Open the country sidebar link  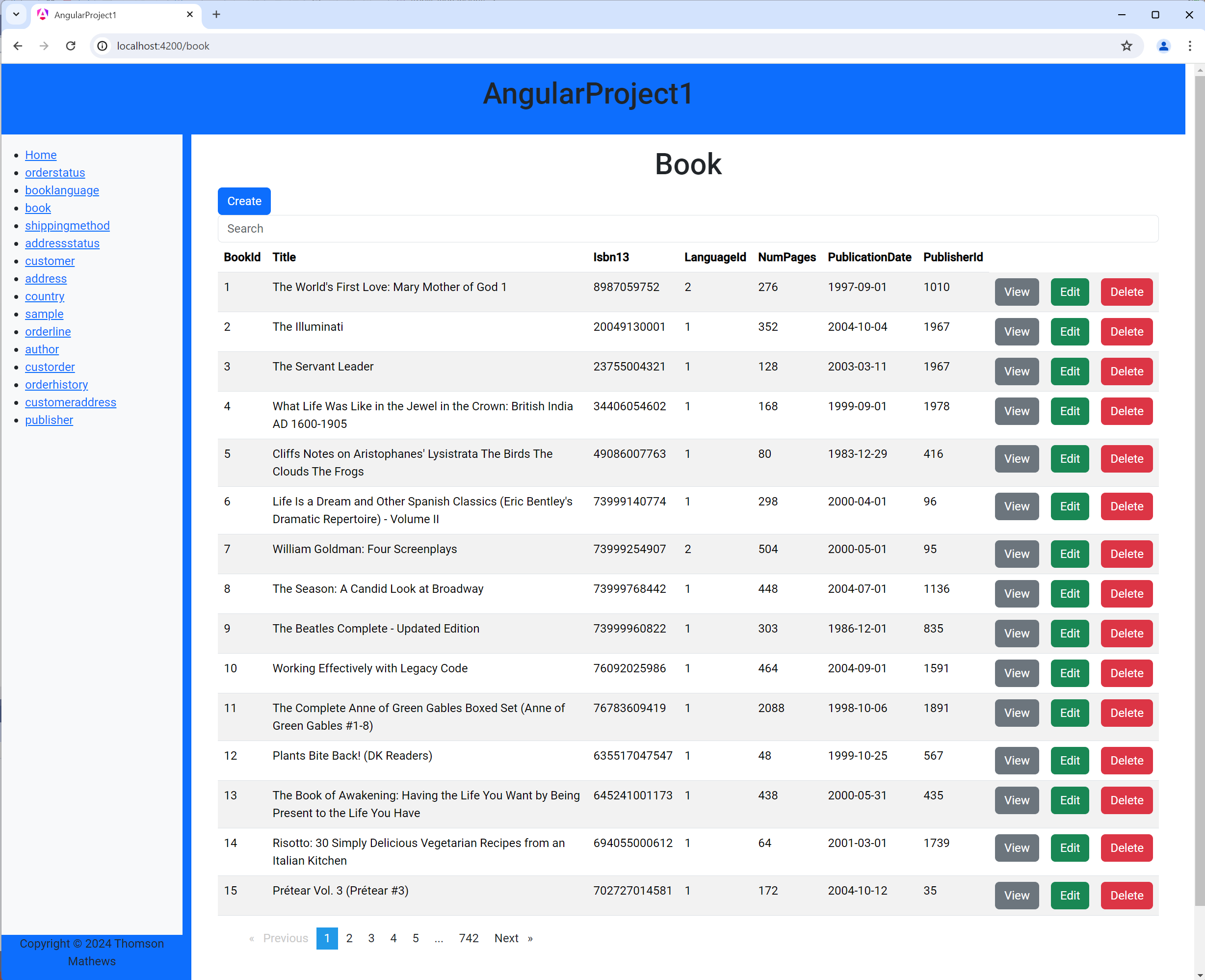pos(45,296)
